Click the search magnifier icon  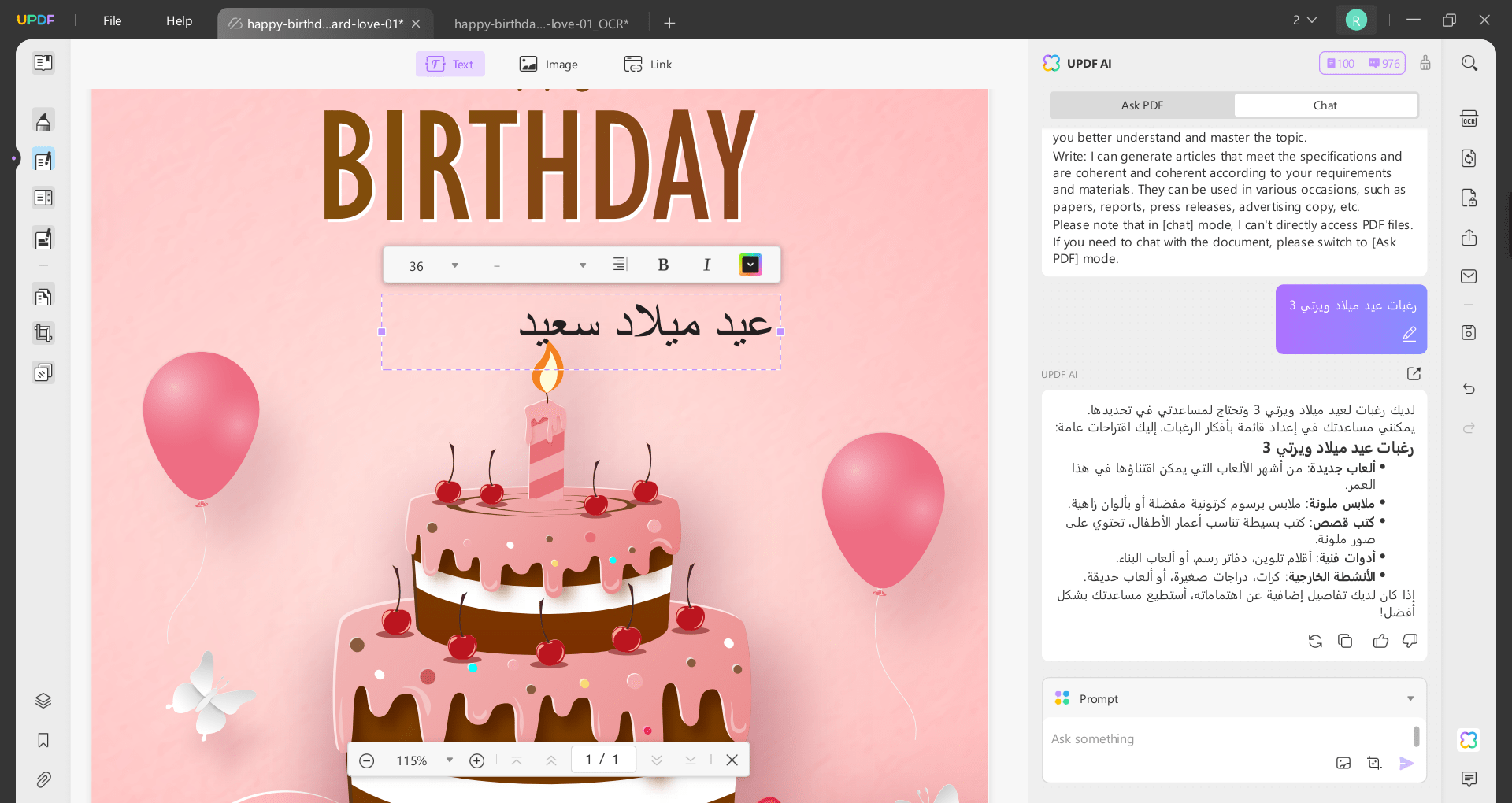pos(1469,63)
